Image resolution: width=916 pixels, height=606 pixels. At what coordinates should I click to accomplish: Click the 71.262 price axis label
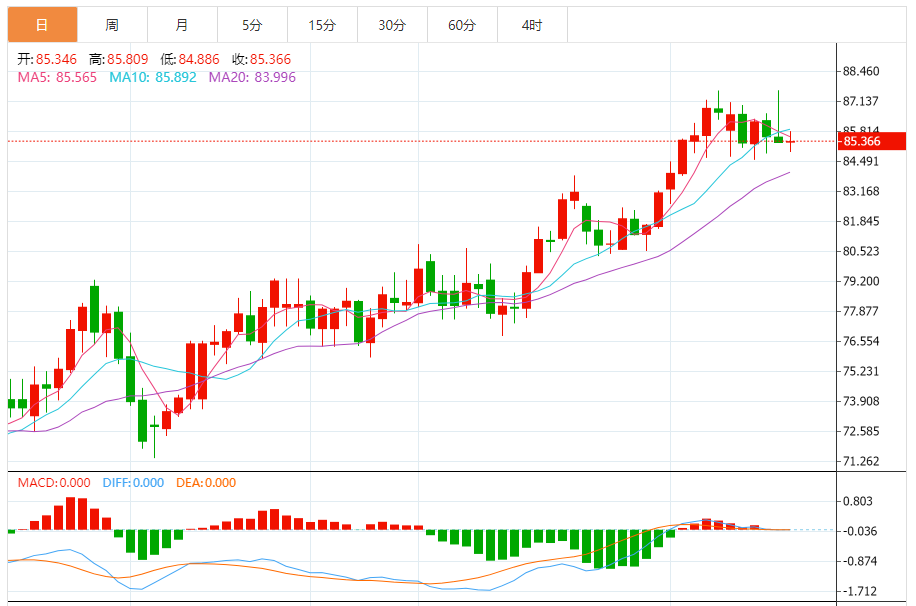[x=861, y=461]
